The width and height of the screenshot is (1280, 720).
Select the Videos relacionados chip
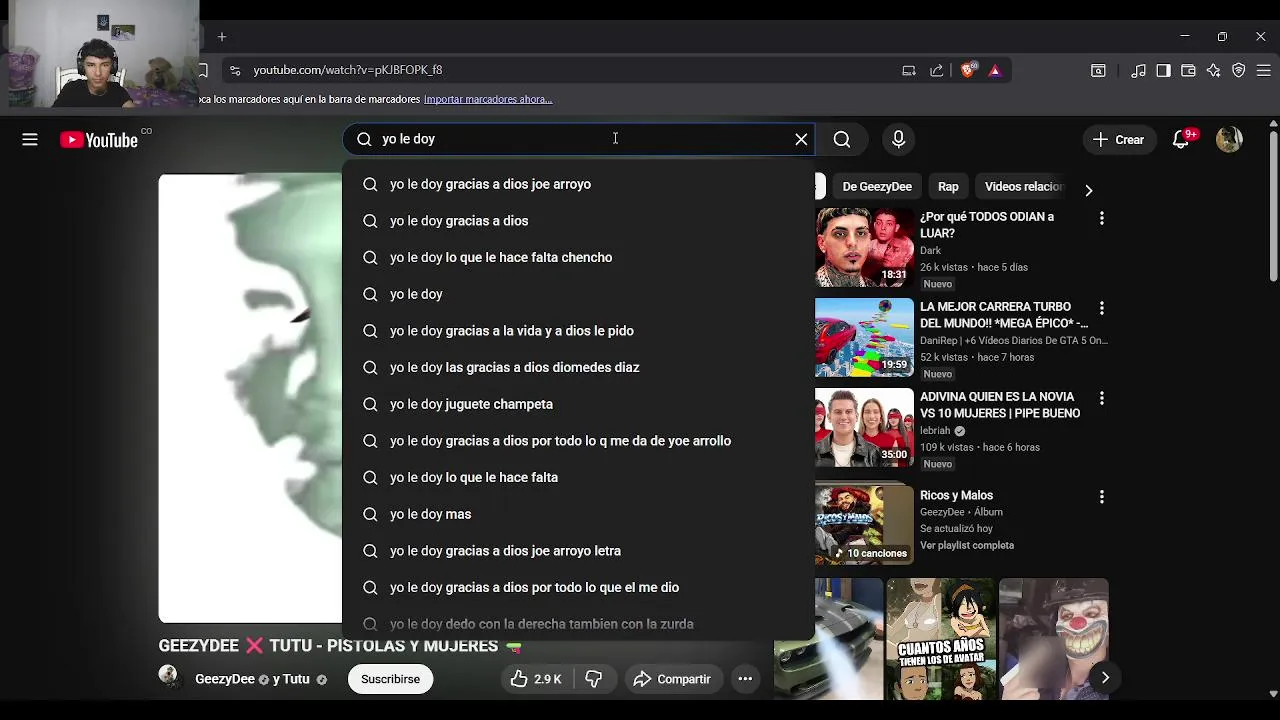point(1023,186)
